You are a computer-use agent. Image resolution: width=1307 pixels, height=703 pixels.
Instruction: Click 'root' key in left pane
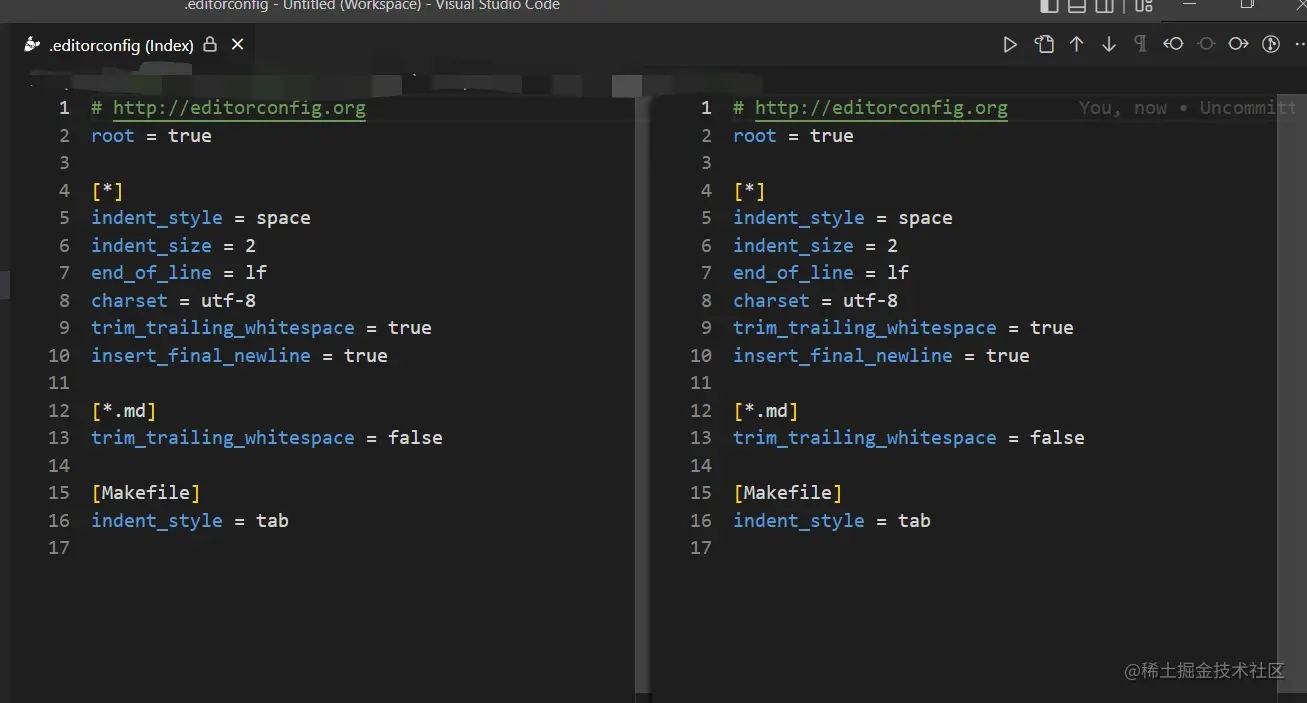(113, 136)
